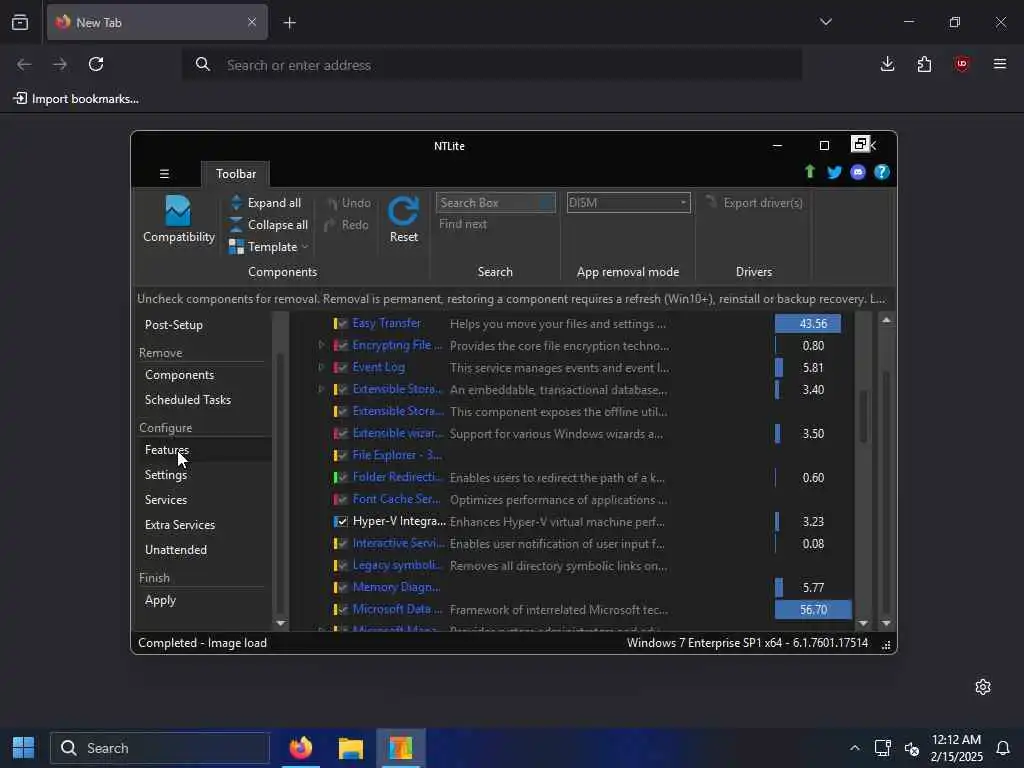
Task: Click inside the Search Box field
Action: click(x=495, y=202)
